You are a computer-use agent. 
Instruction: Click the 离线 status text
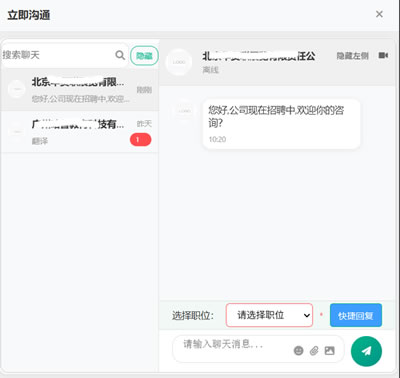click(211, 70)
